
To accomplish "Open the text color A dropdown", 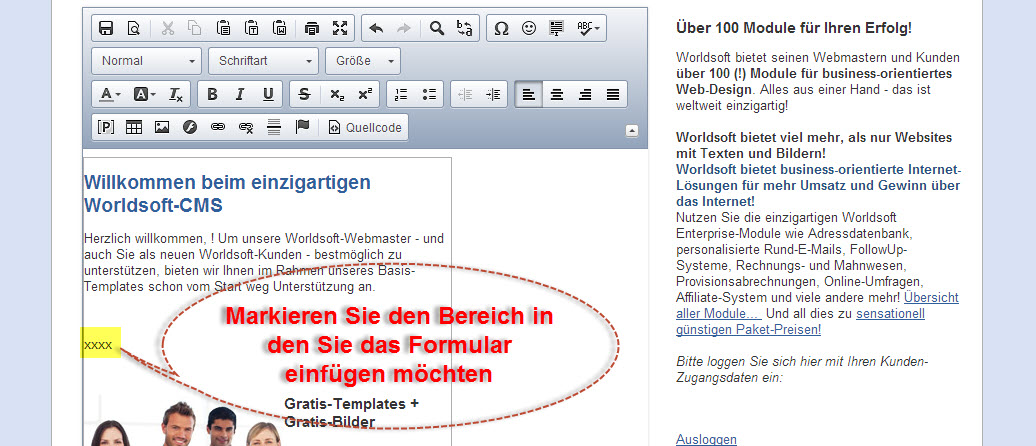I will click(110, 94).
